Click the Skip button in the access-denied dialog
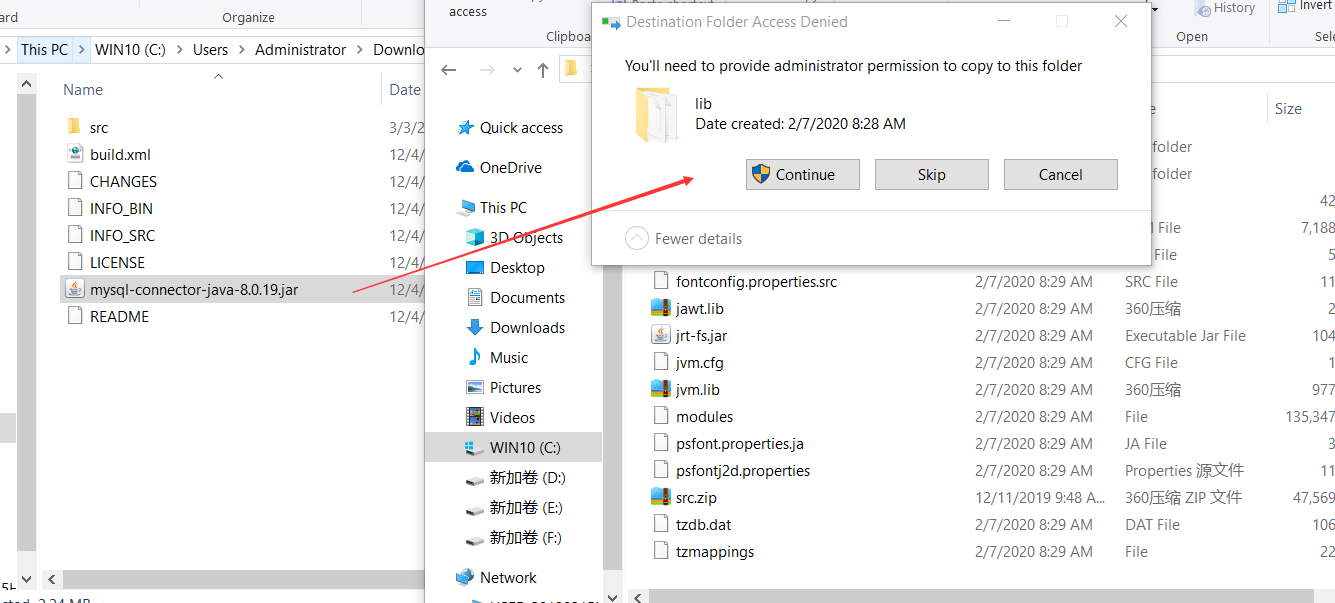The image size is (1335, 603). (931, 174)
